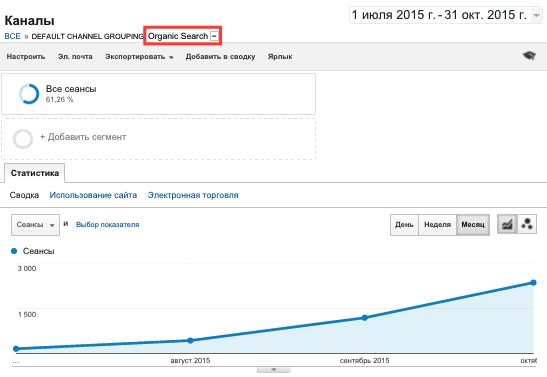Click Добавить в сводку button
547x377 pixels.
coord(220,56)
